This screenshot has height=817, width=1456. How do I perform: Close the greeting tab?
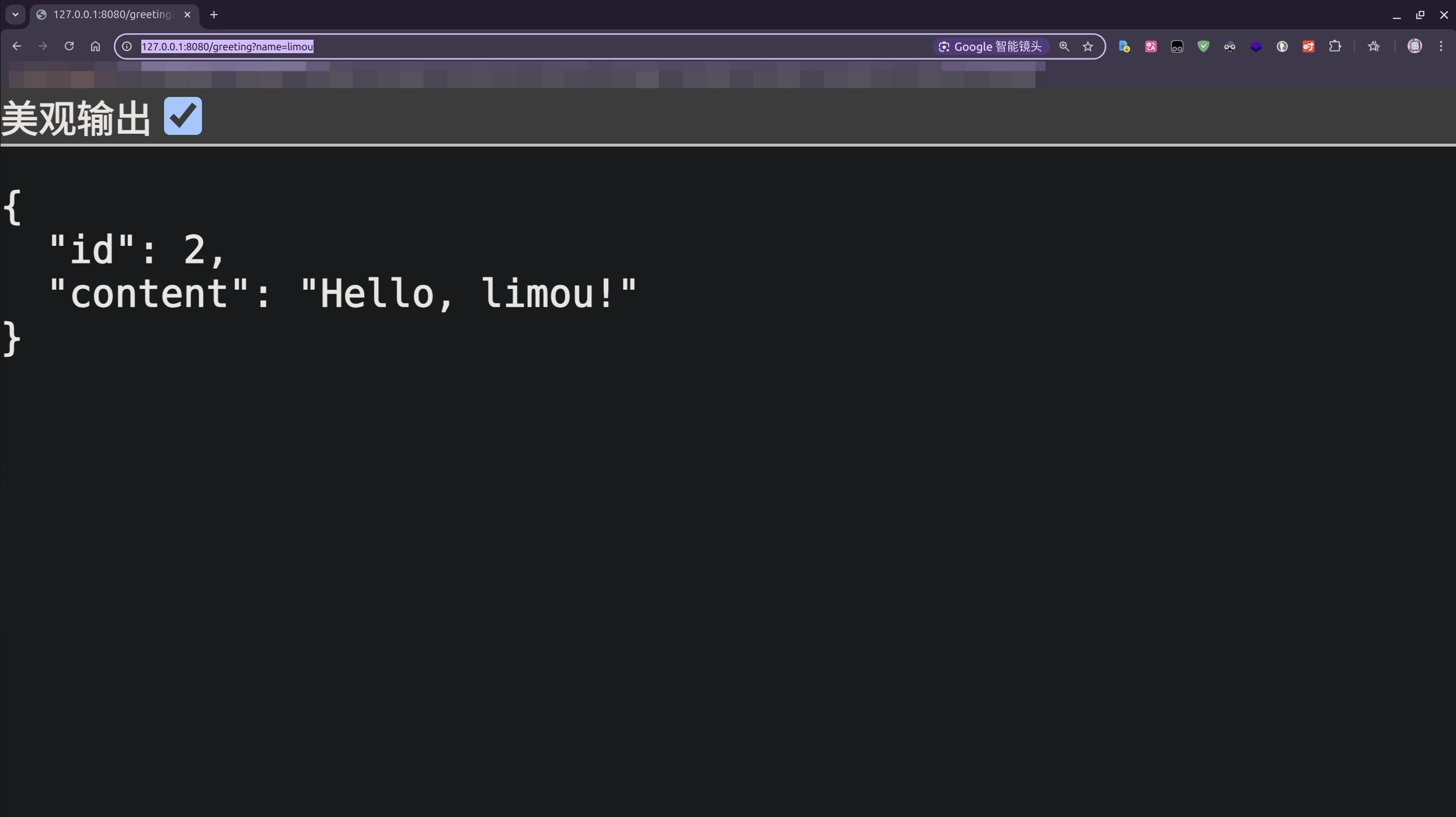coord(187,15)
